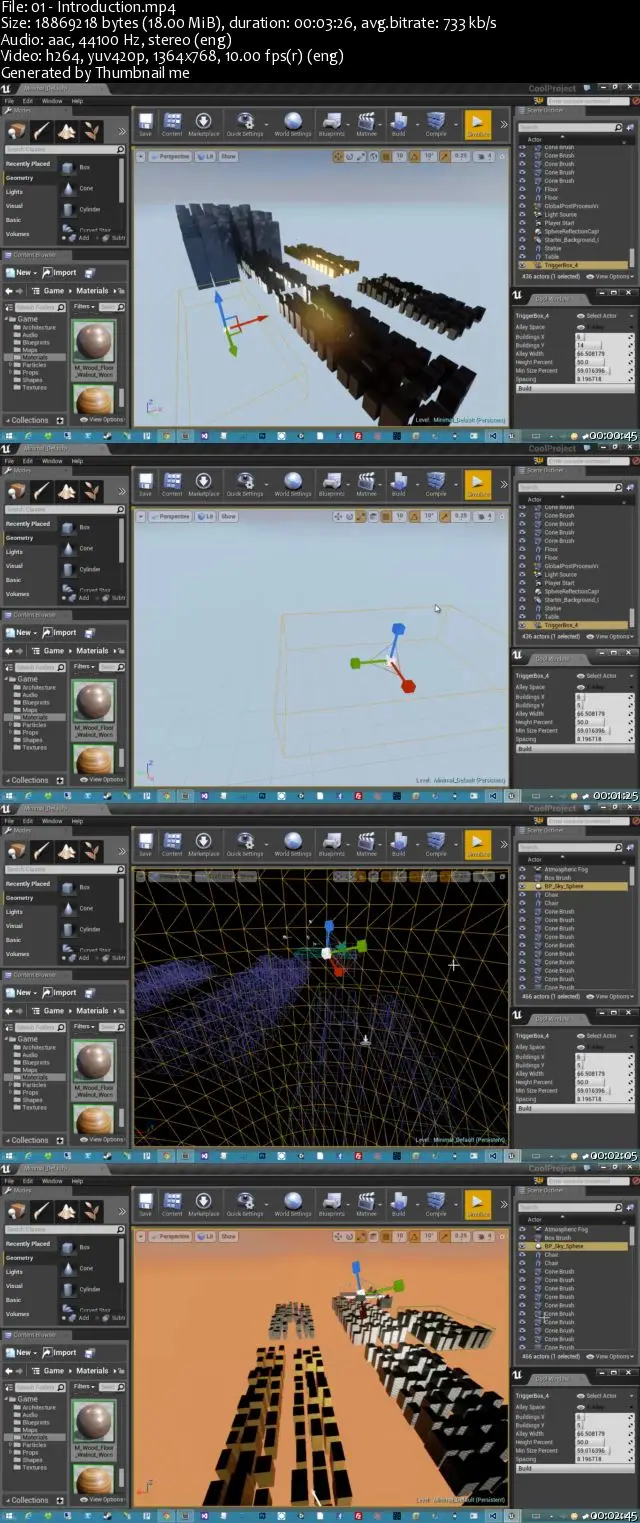This screenshot has height=1523, width=640.
Task: Open New asset dropdown in the 00:00:45 frame
Action: point(21,272)
